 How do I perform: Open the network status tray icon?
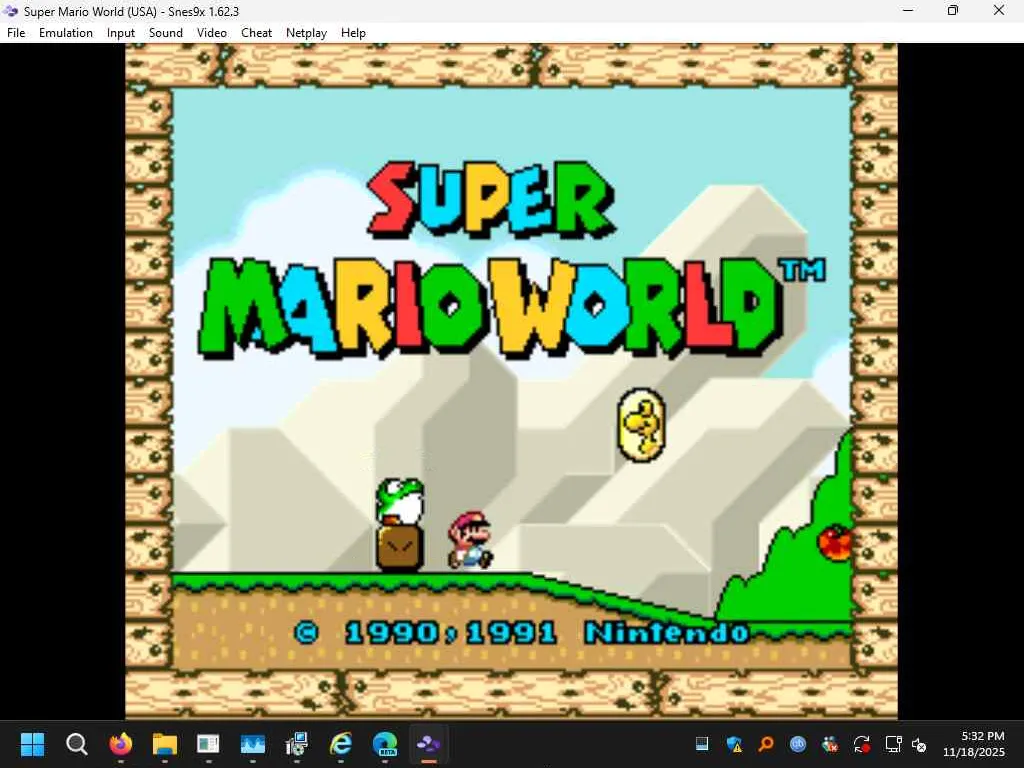[893, 744]
